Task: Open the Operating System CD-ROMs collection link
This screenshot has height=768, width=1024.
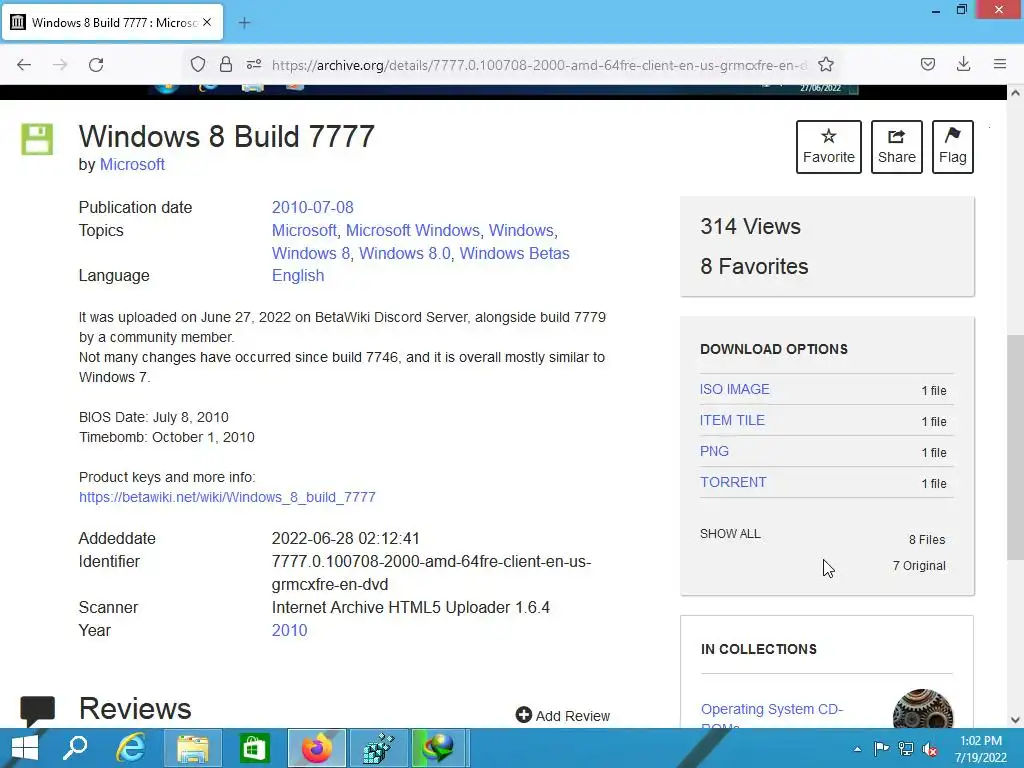Action: tap(772, 715)
